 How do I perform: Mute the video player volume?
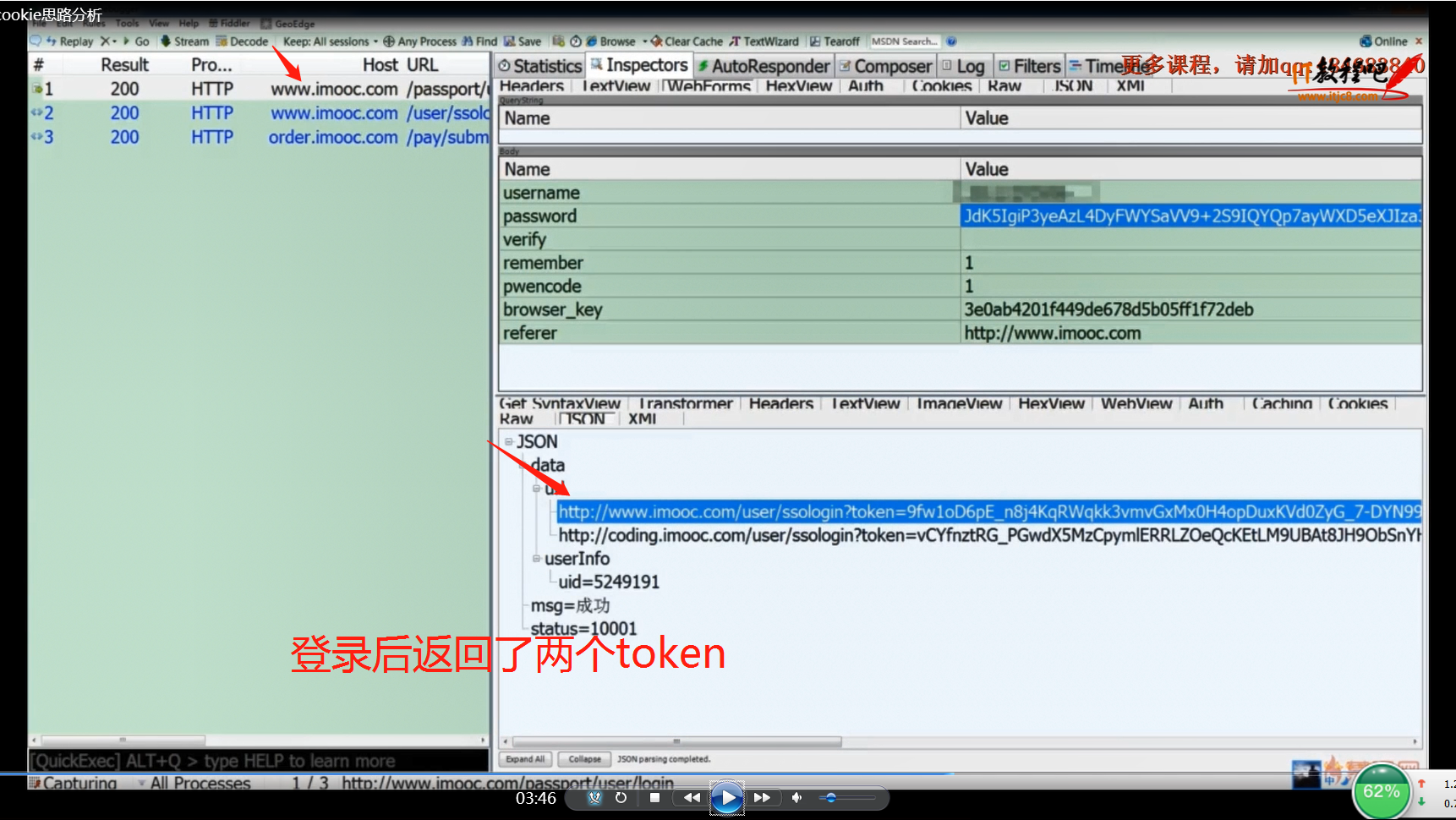coord(796,797)
